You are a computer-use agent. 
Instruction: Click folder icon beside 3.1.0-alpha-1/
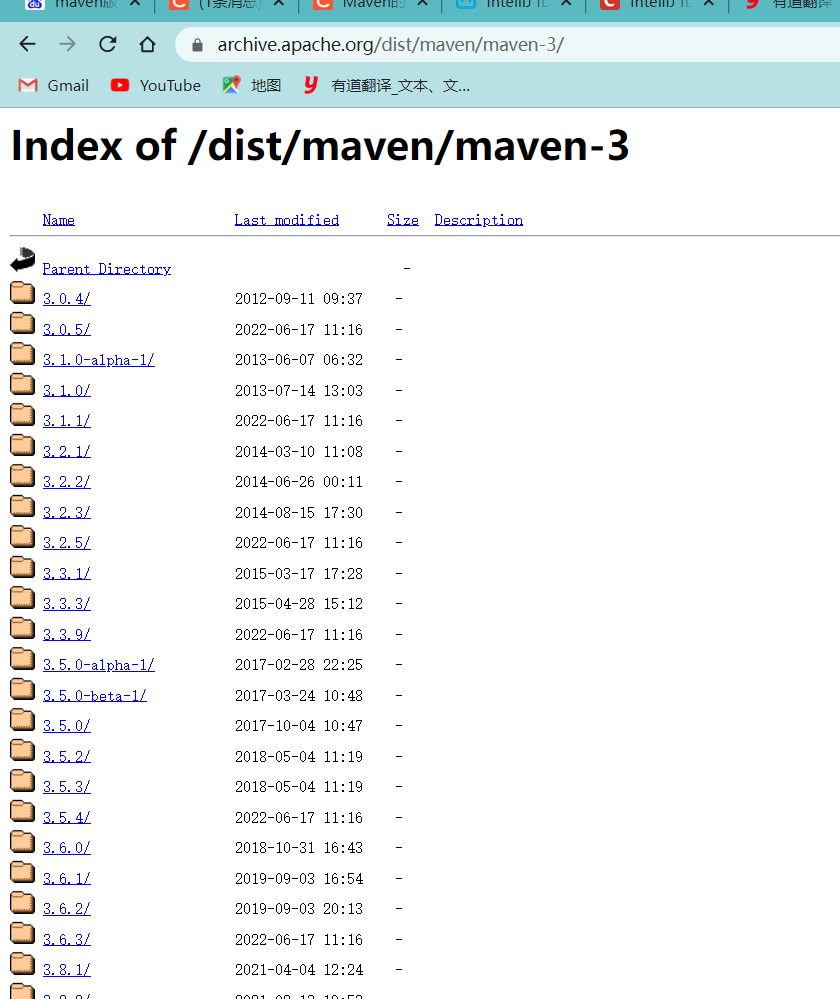click(23, 354)
